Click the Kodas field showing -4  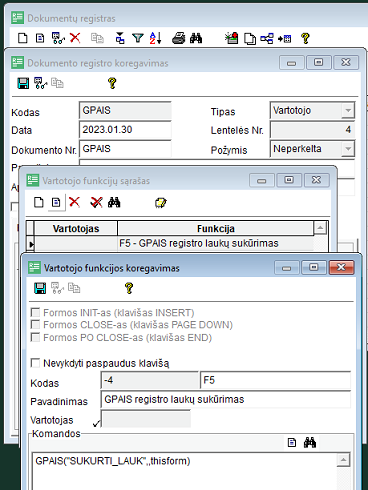150,380
